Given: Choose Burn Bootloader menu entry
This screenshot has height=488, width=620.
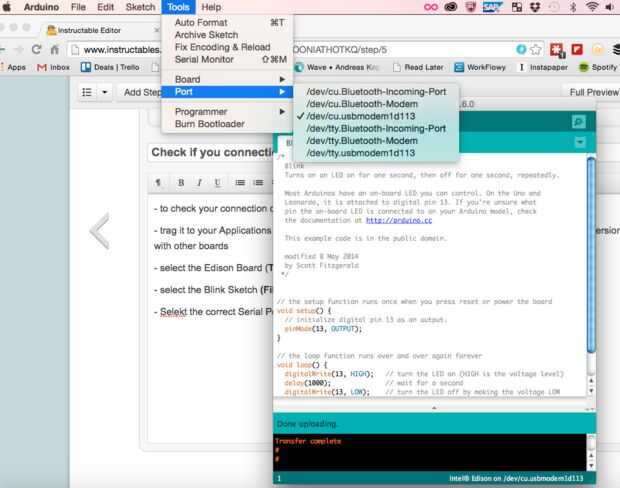Looking at the screenshot, I should pyautogui.click(x=227, y=124).
